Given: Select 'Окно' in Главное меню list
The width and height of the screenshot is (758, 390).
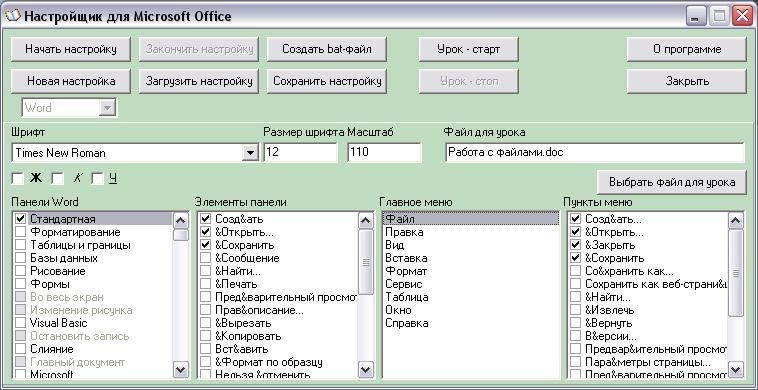Looking at the screenshot, I should point(471,310).
